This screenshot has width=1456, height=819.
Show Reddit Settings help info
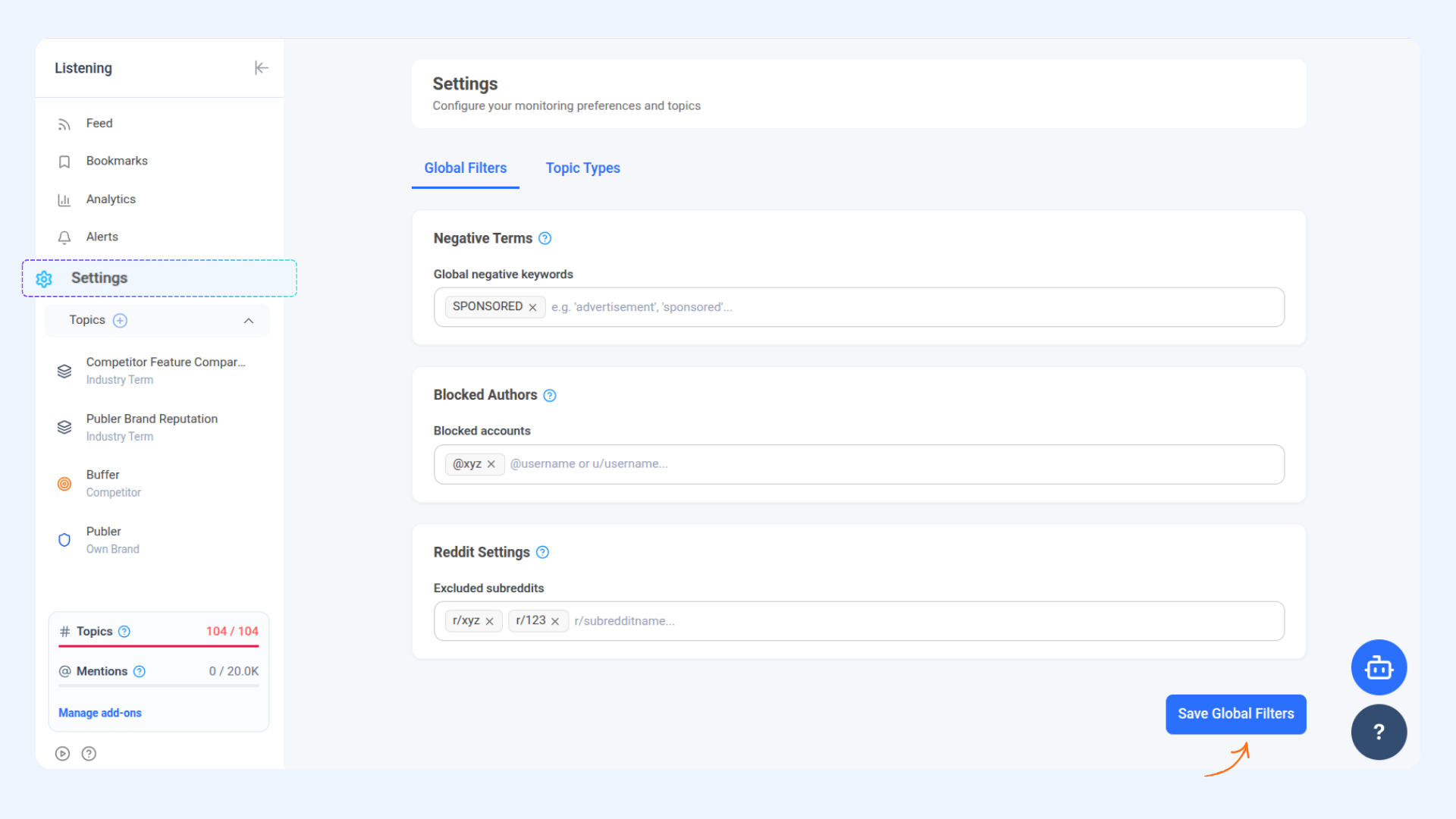(x=542, y=553)
